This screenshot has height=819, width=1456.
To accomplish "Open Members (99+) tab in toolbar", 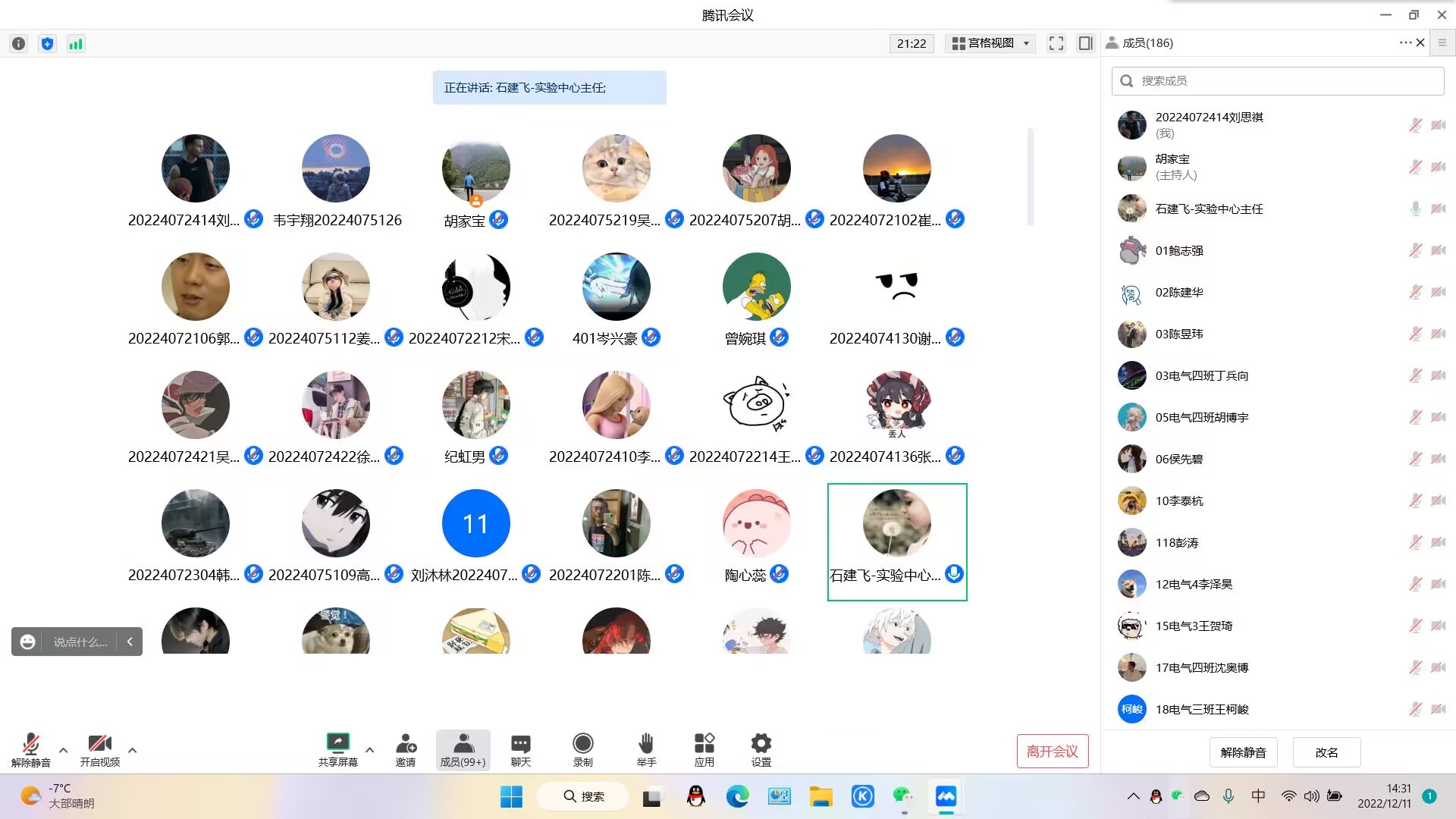I will (x=463, y=749).
